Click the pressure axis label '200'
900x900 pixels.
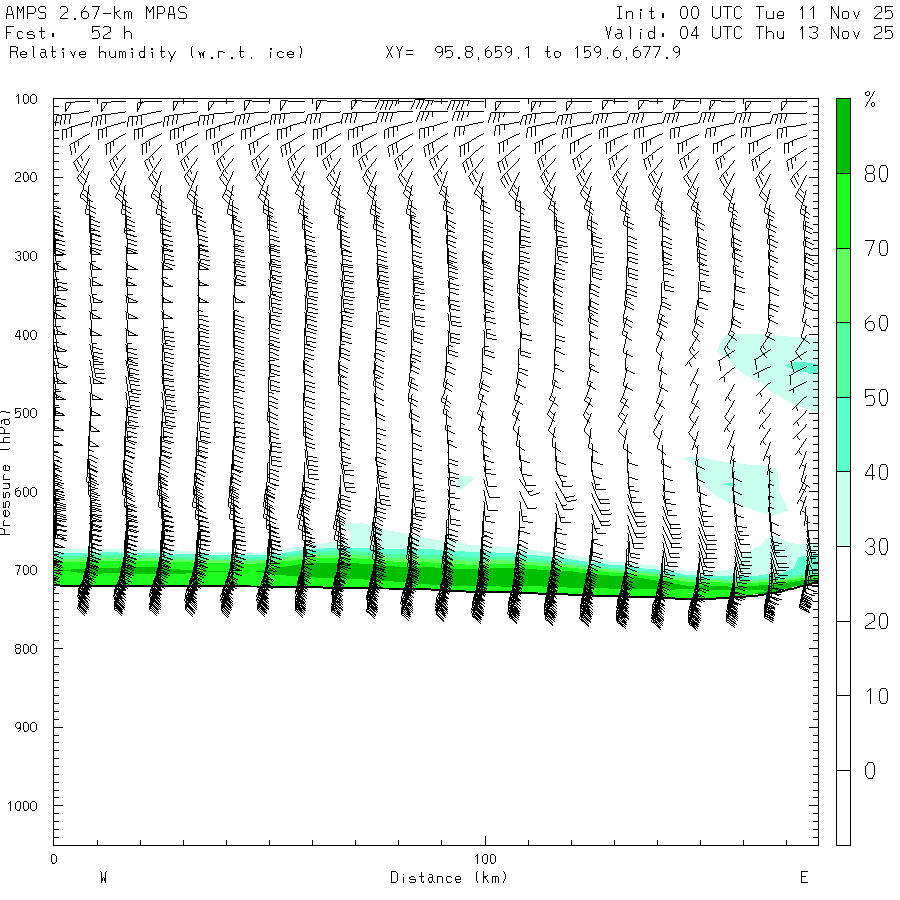26,177
